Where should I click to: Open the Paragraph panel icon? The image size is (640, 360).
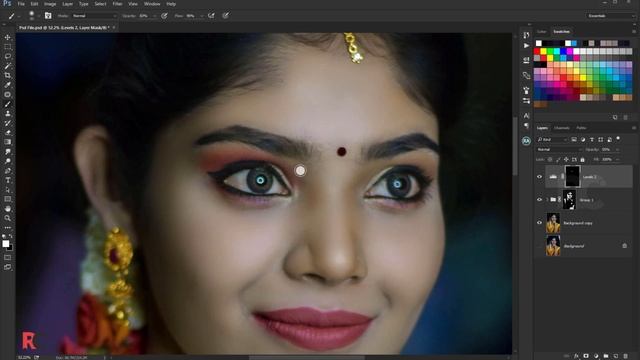[526, 125]
